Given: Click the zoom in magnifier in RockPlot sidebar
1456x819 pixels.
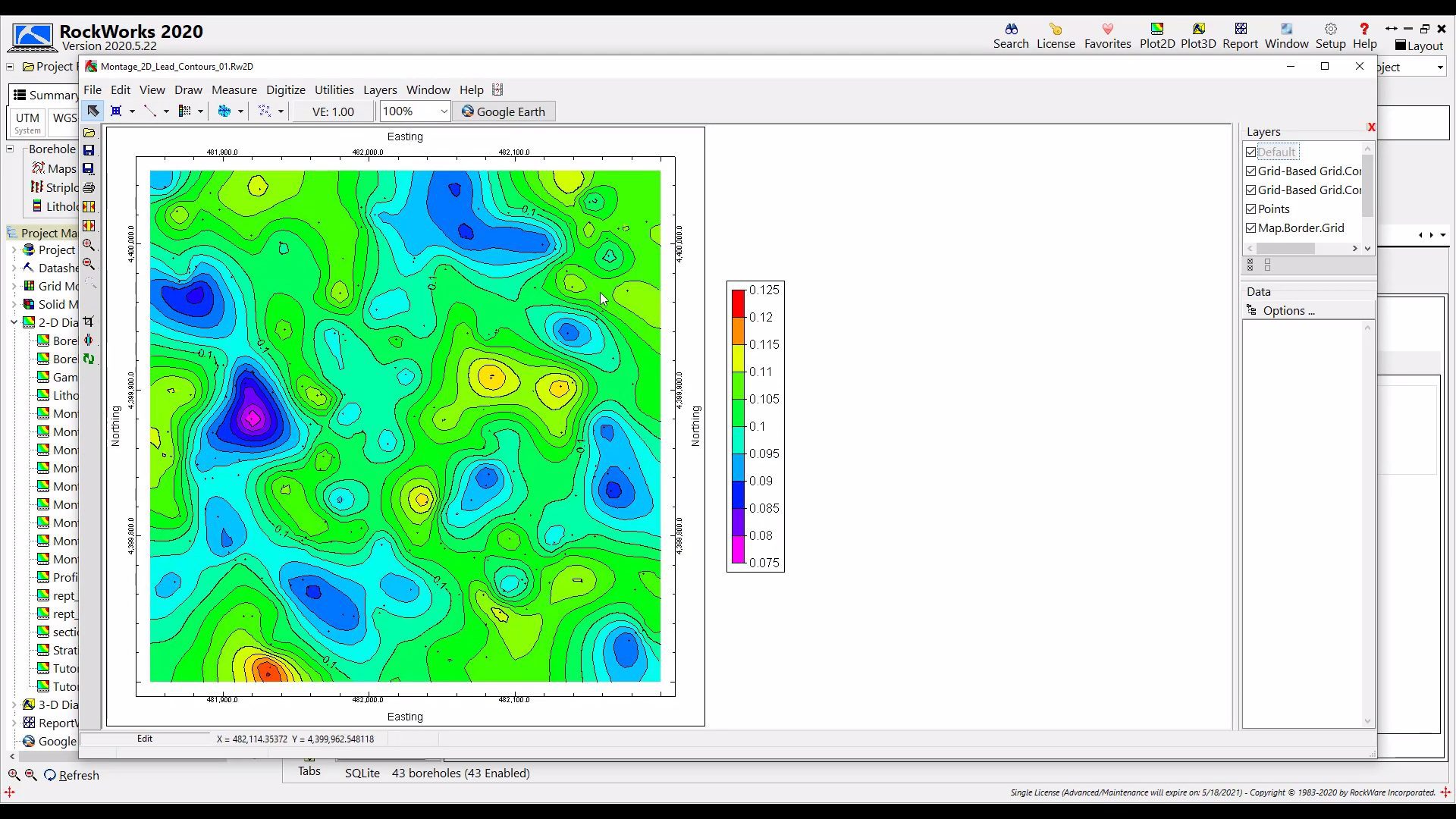Looking at the screenshot, I should (x=89, y=245).
